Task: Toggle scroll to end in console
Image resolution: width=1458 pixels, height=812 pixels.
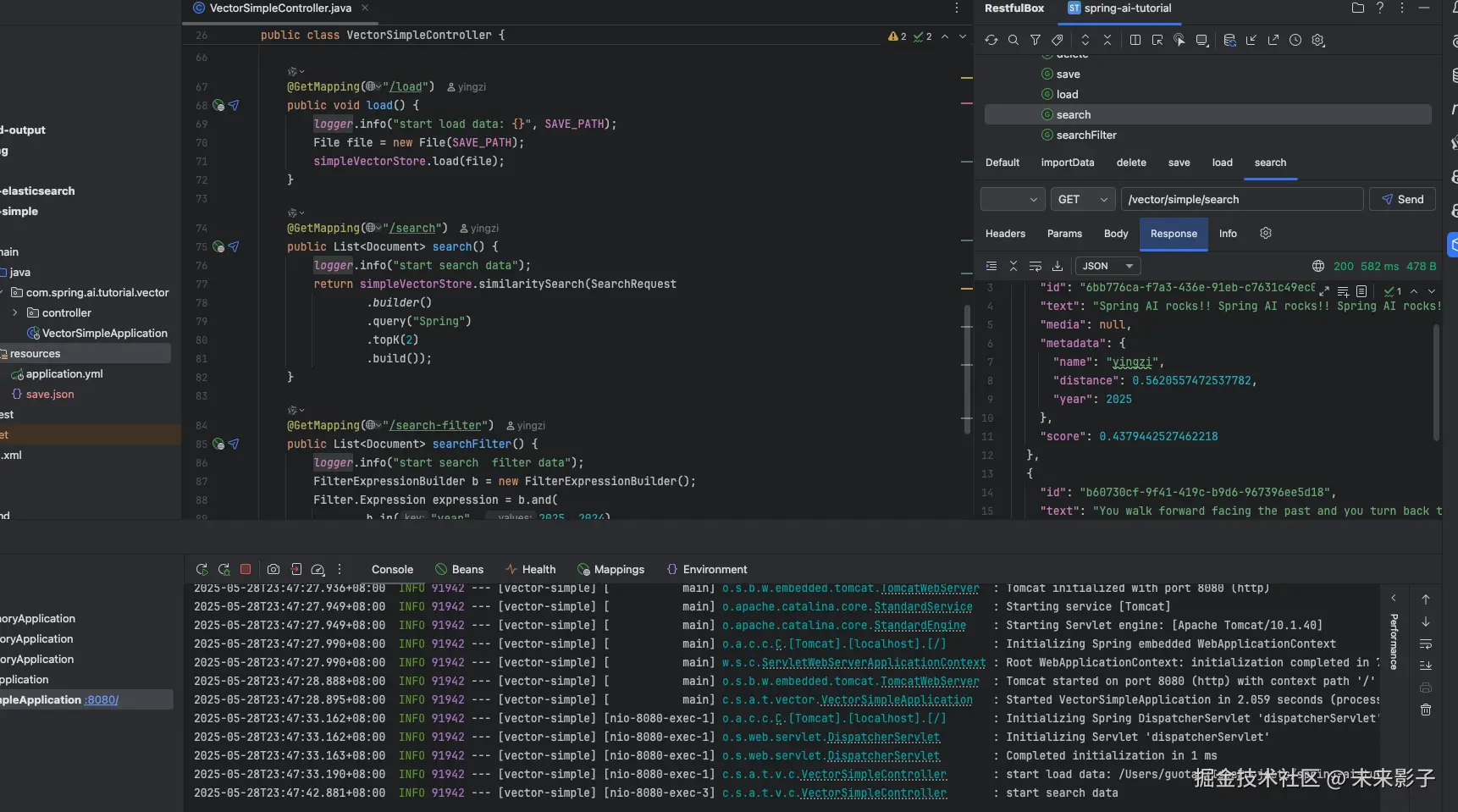Action: [1426, 666]
